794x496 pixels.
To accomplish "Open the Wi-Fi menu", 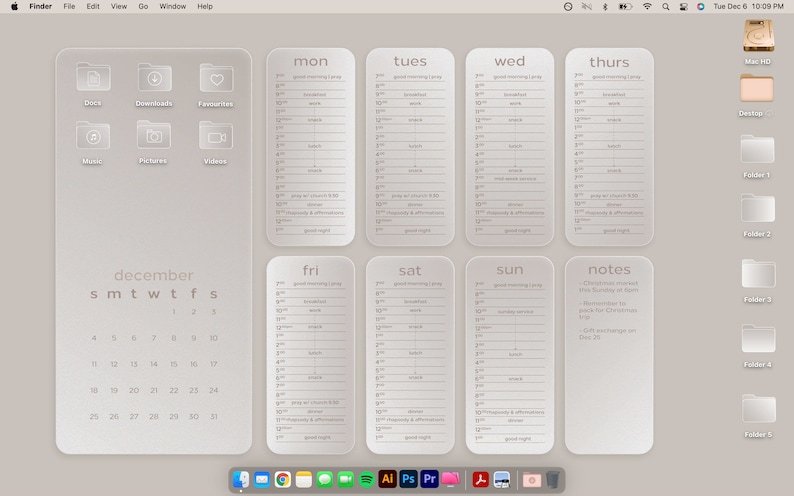I will 647,7.
